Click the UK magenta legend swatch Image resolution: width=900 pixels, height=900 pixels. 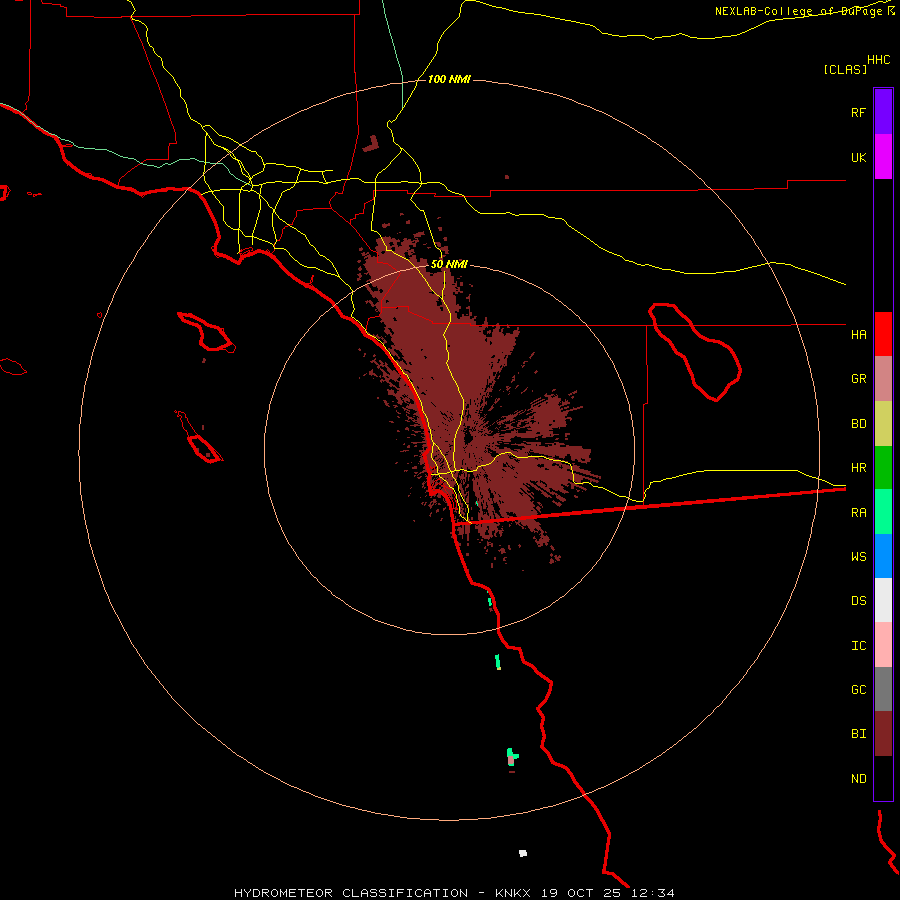pos(883,157)
